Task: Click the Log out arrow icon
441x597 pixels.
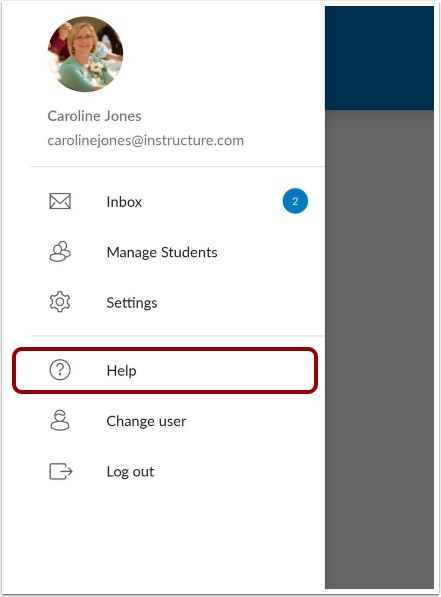Action: (x=61, y=471)
